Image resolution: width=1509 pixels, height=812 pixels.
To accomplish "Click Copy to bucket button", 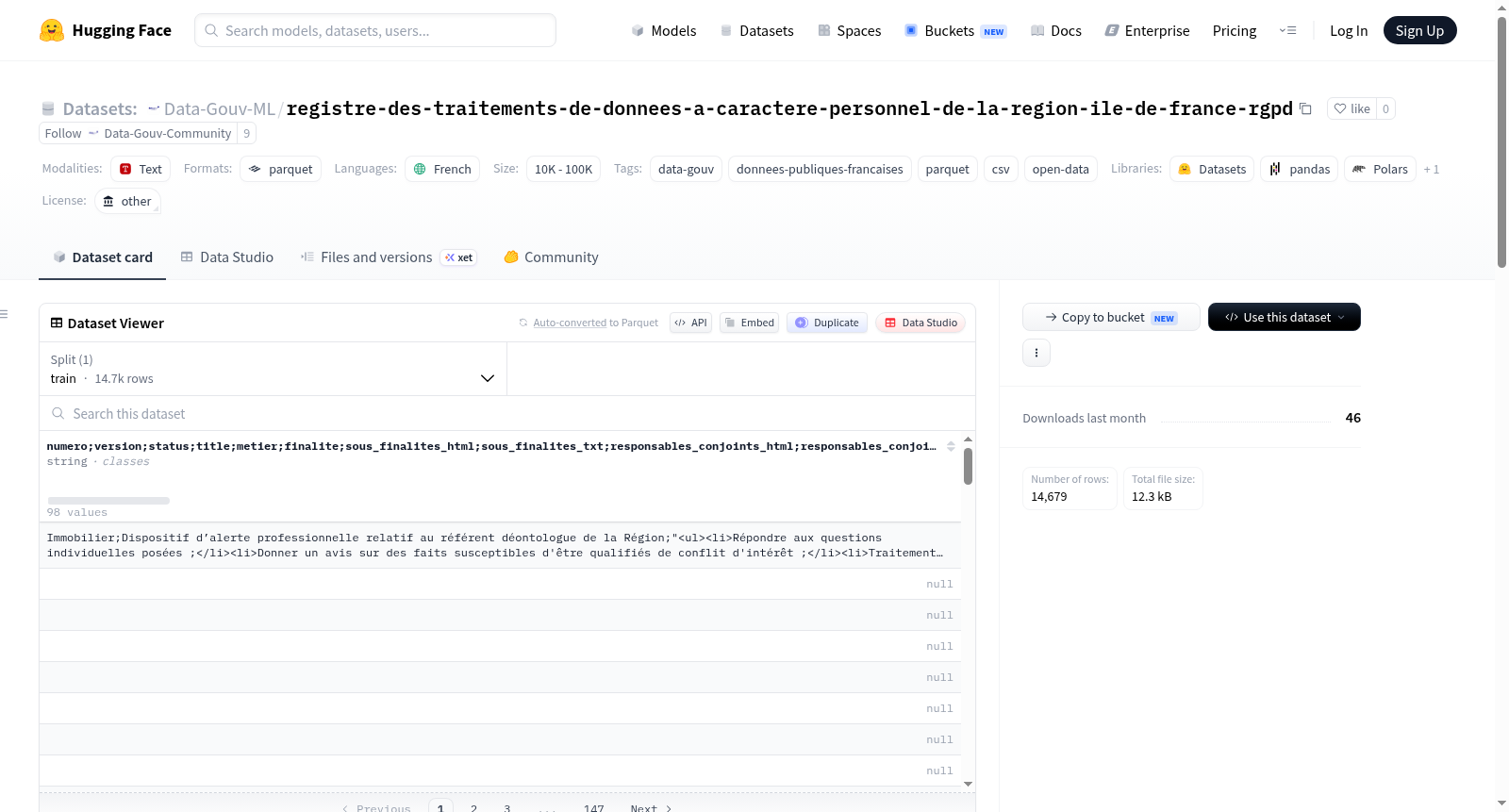I will pos(1111,317).
